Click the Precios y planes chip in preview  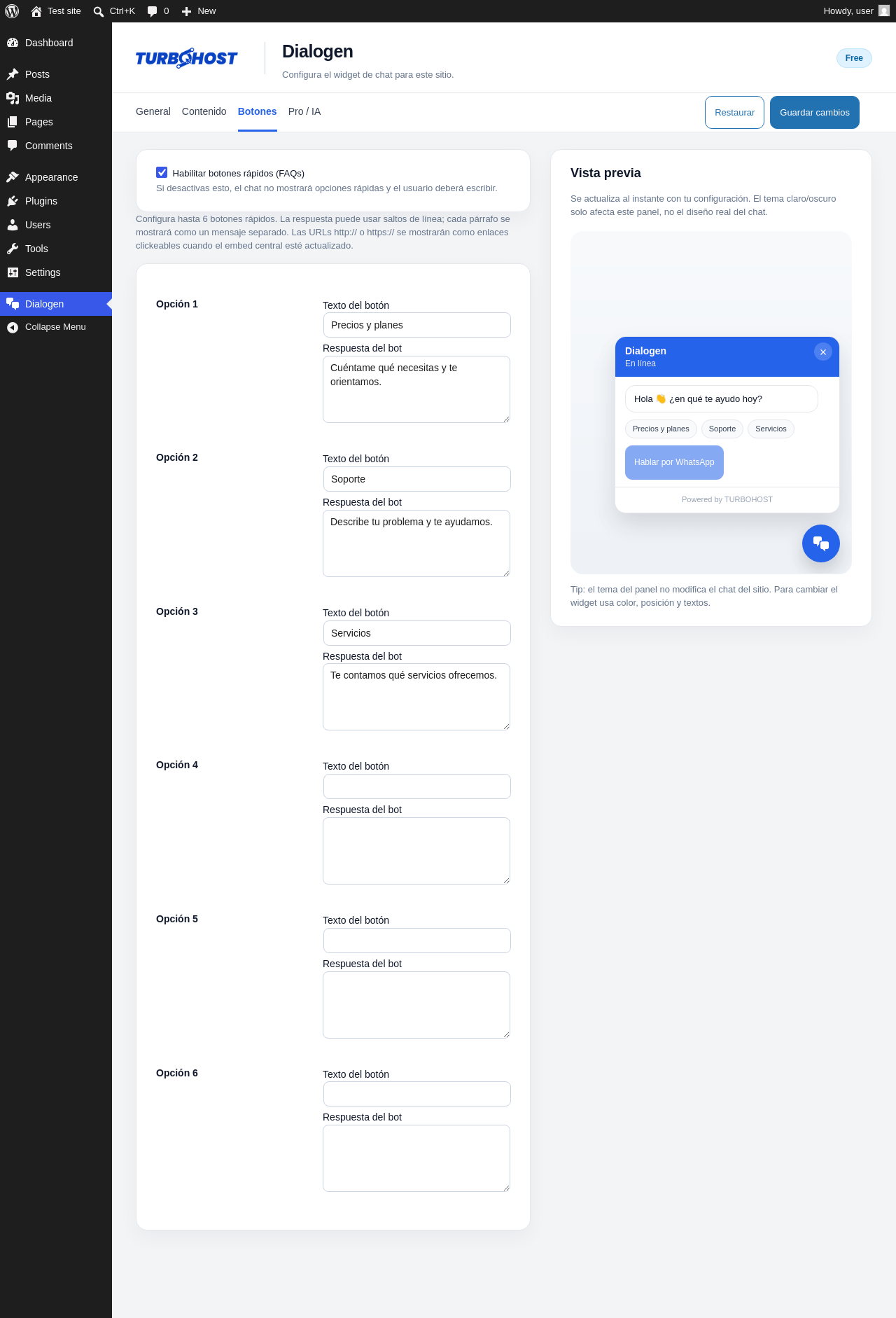[661, 429]
